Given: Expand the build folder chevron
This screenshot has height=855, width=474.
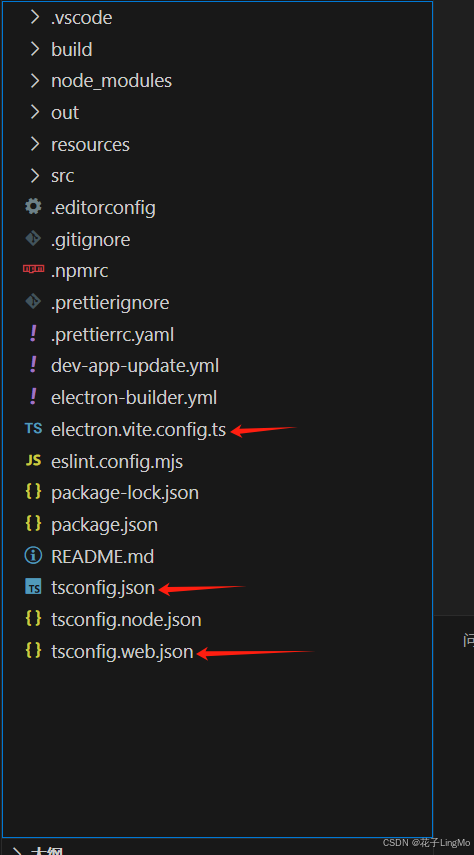Looking at the screenshot, I should coord(34,49).
